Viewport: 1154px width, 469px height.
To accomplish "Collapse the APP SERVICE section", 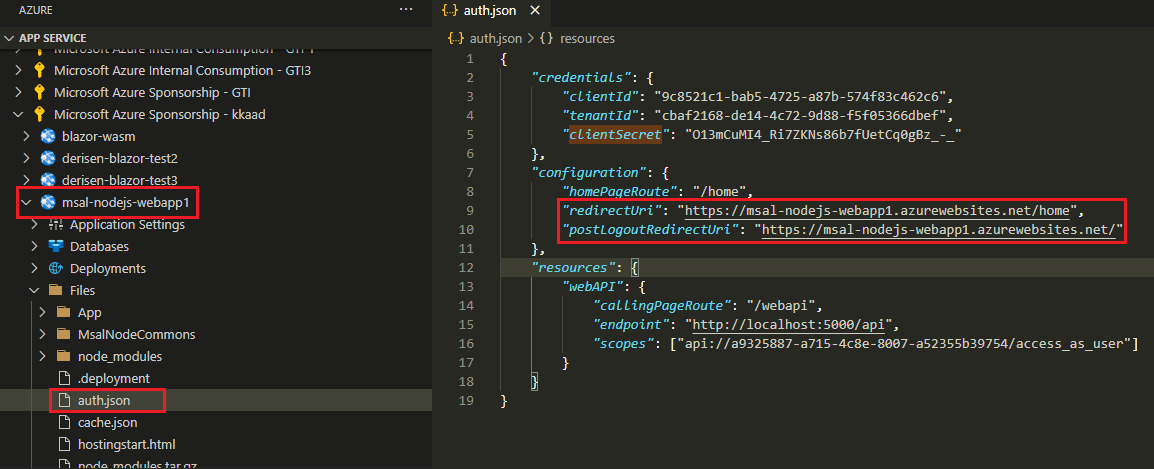I will coord(9,38).
